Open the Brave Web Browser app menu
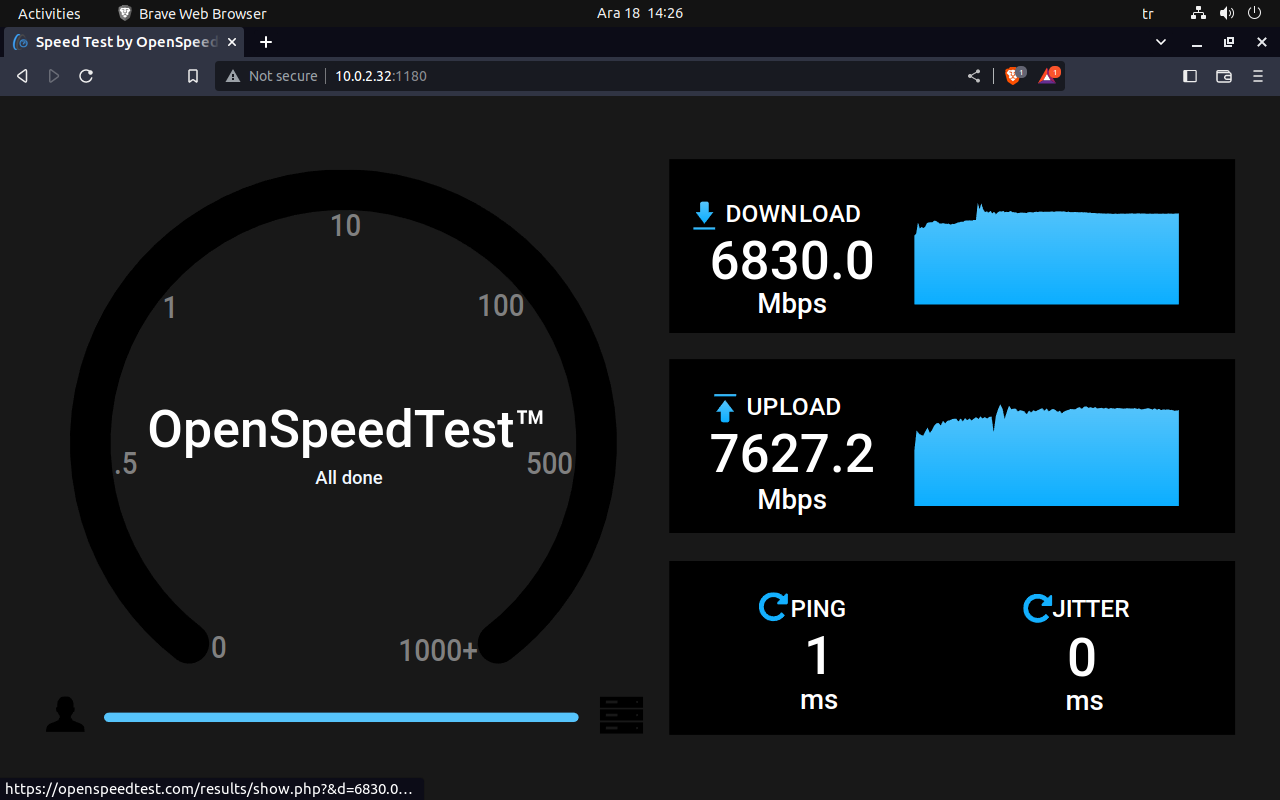The width and height of the screenshot is (1280, 800). click(x=192, y=14)
